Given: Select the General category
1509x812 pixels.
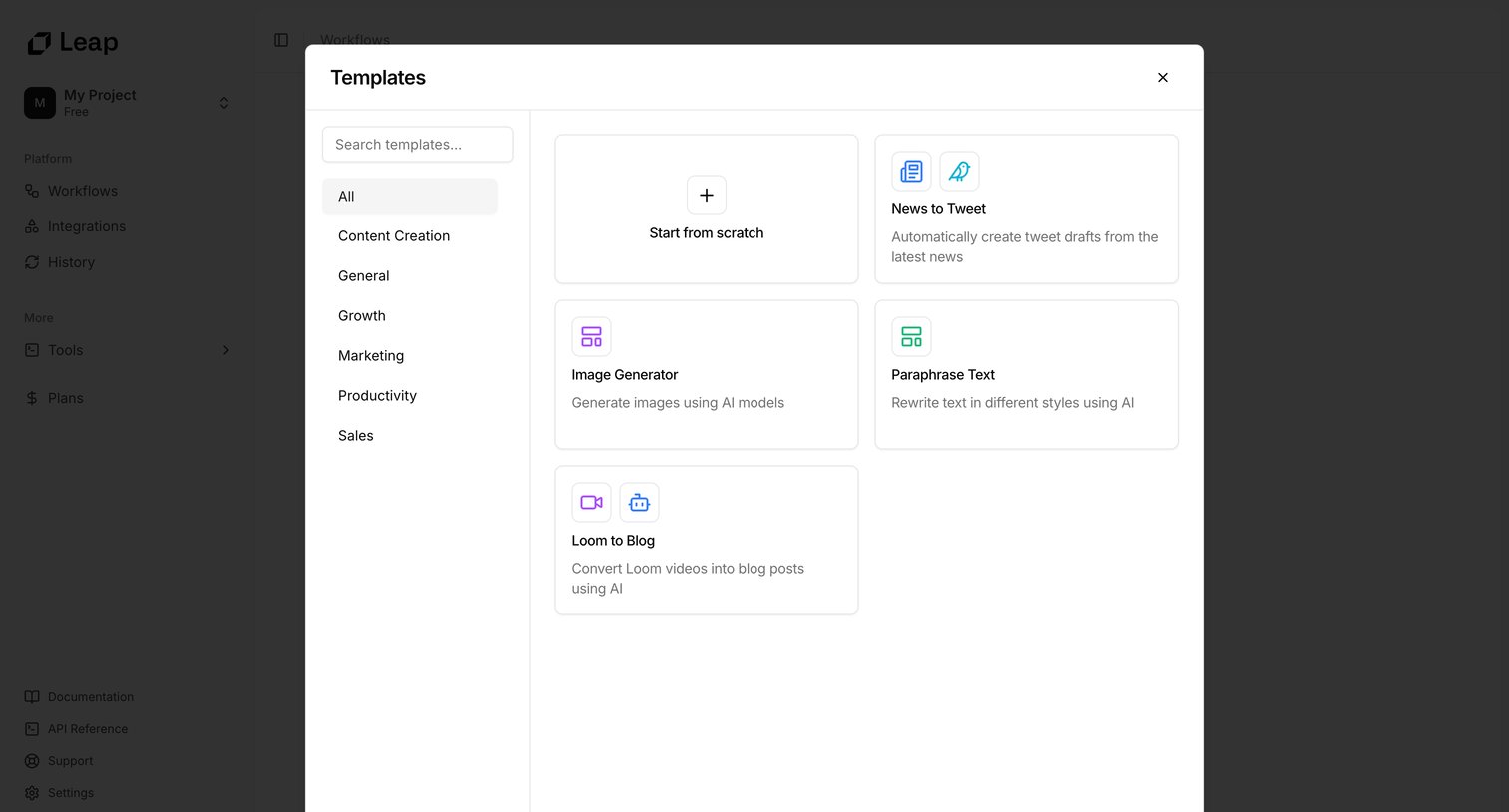Looking at the screenshot, I should coord(410,276).
